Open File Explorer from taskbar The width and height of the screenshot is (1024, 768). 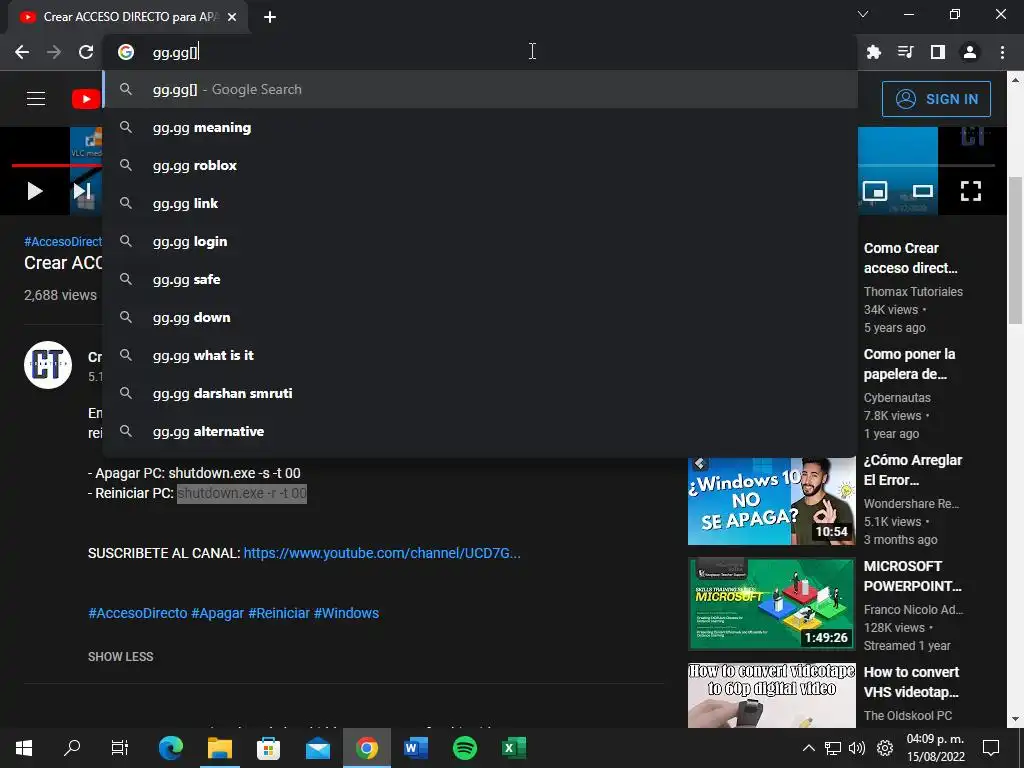coord(220,748)
